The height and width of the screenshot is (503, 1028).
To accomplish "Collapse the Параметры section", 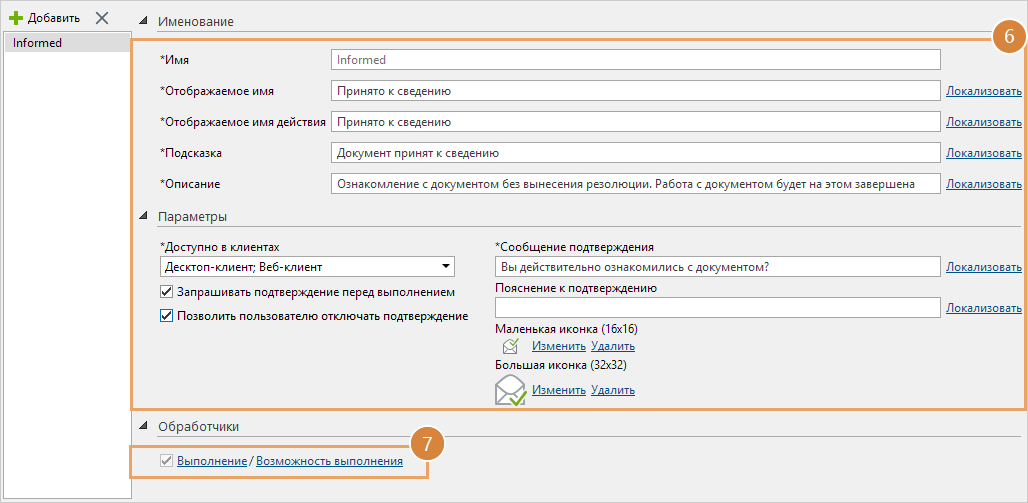I will (144, 217).
